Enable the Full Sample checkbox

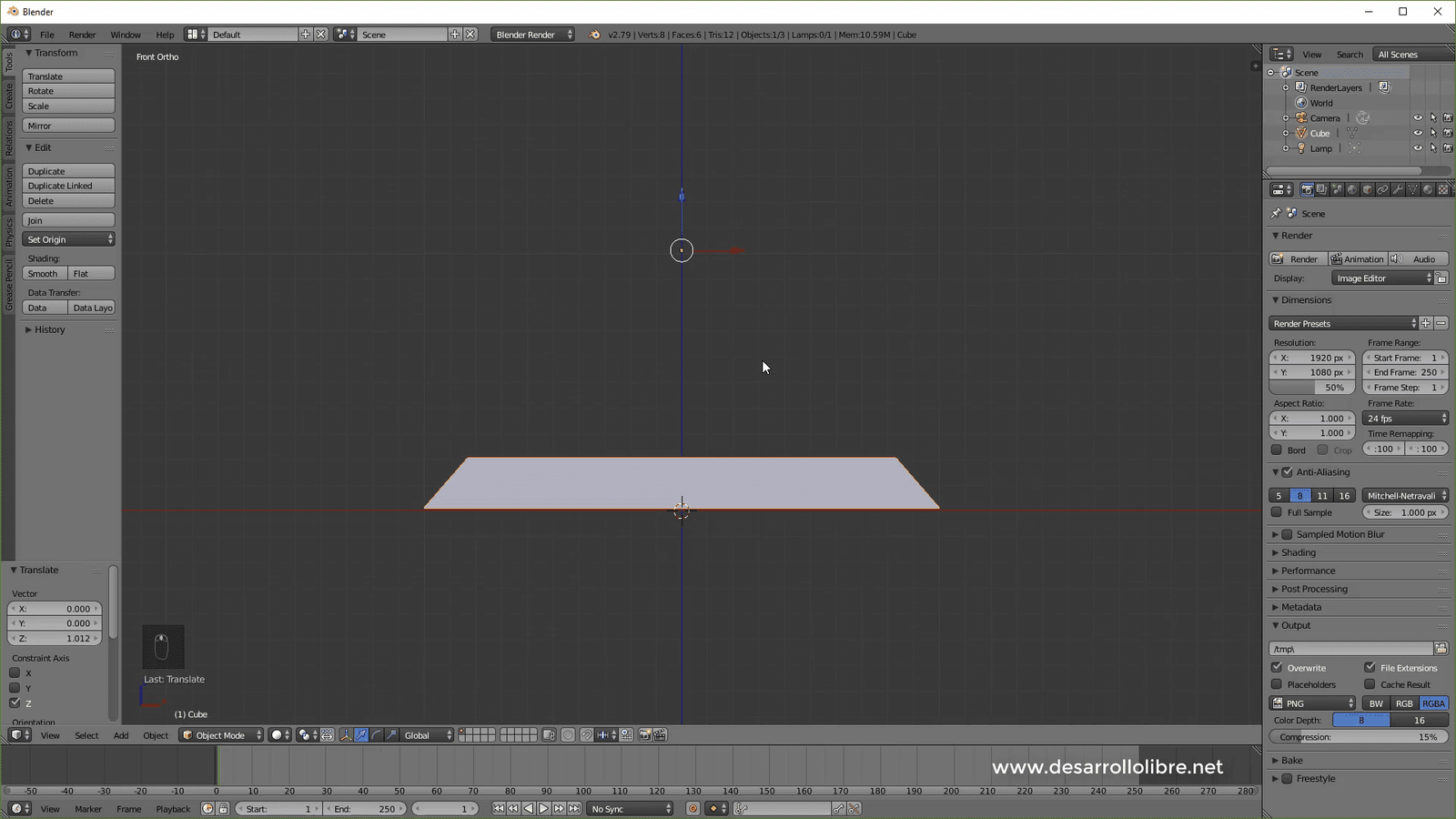click(x=1277, y=512)
